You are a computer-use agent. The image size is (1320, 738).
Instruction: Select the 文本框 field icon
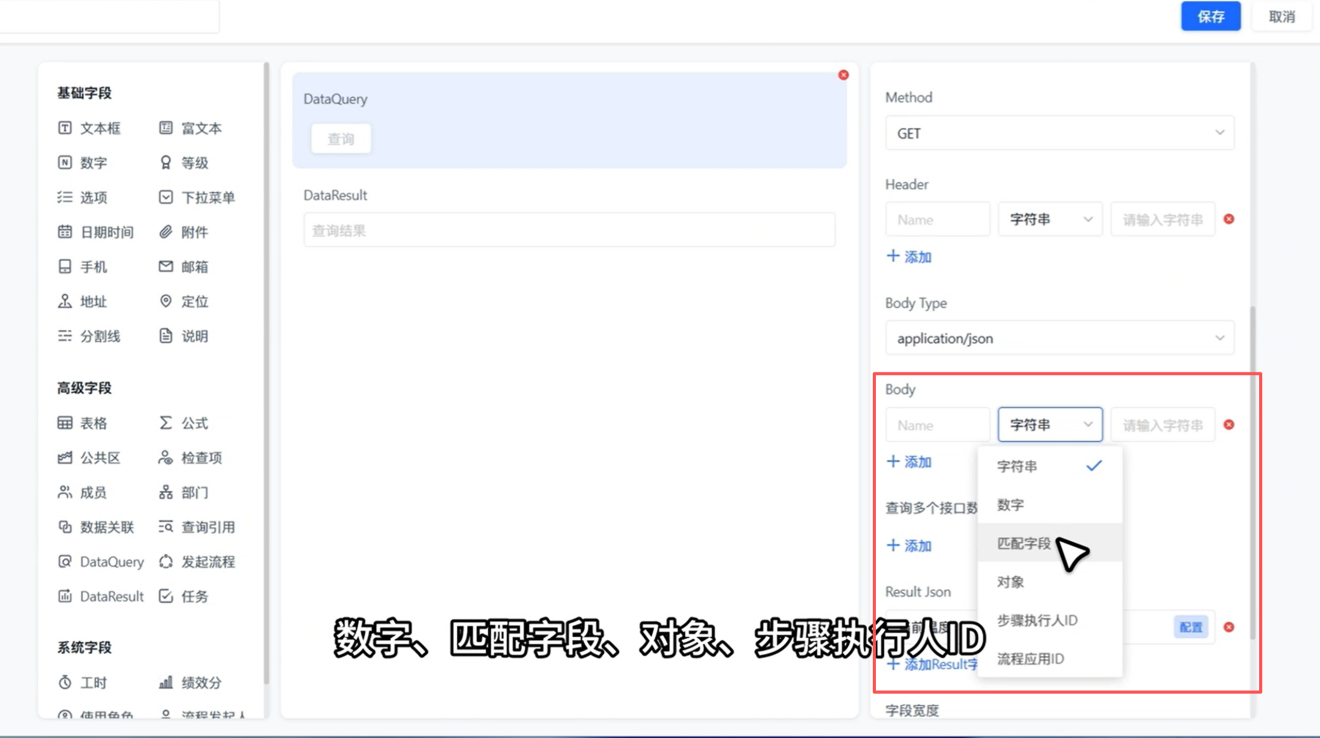click(65, 128)
